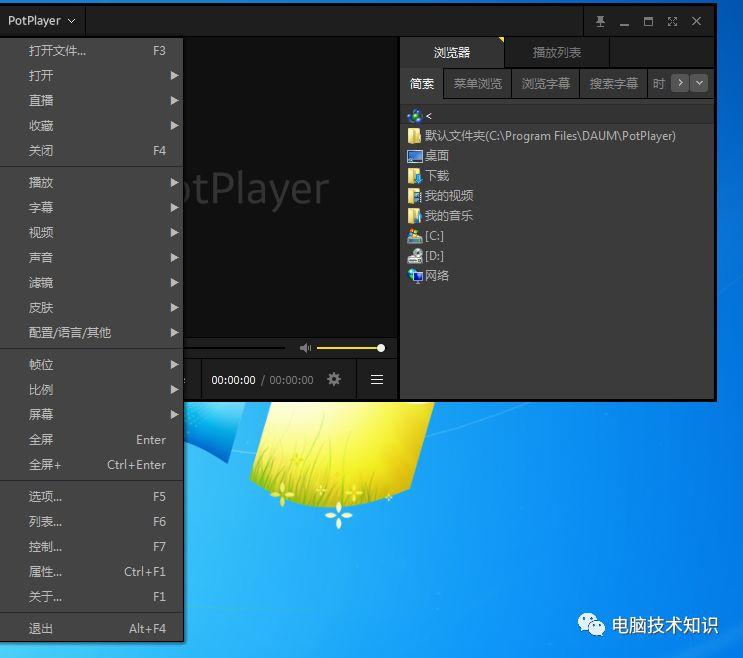Choose 全屏 Enter menu item
The width and height of the screenshot is (743, 658).
tap(91, 440)
